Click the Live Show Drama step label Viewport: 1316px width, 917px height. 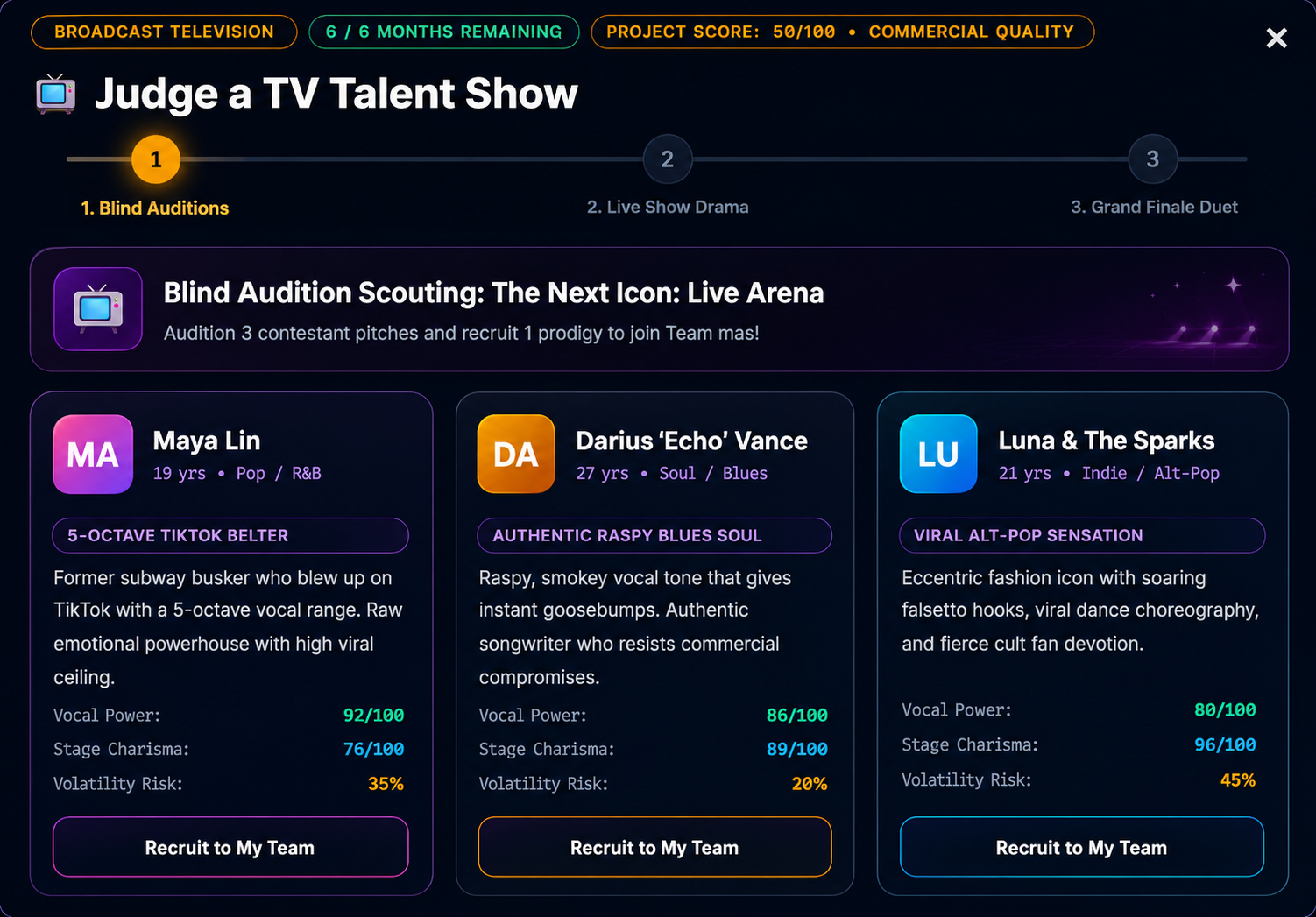coord(668,207)
